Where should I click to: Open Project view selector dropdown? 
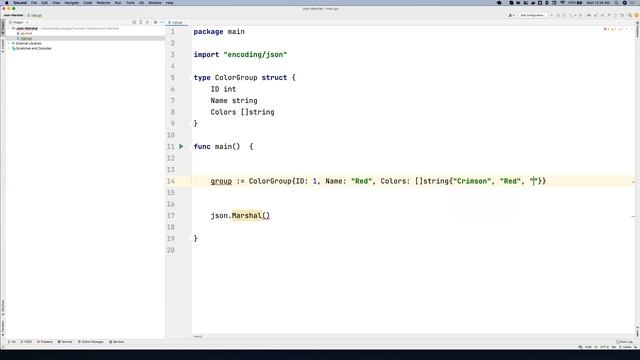(x=18, y=22)
